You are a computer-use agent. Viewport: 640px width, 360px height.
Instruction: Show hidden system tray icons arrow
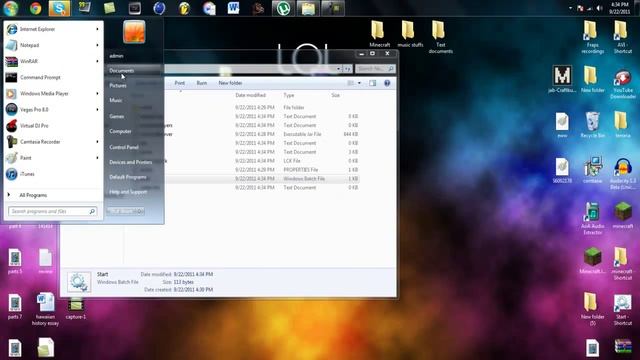point(570,8)
